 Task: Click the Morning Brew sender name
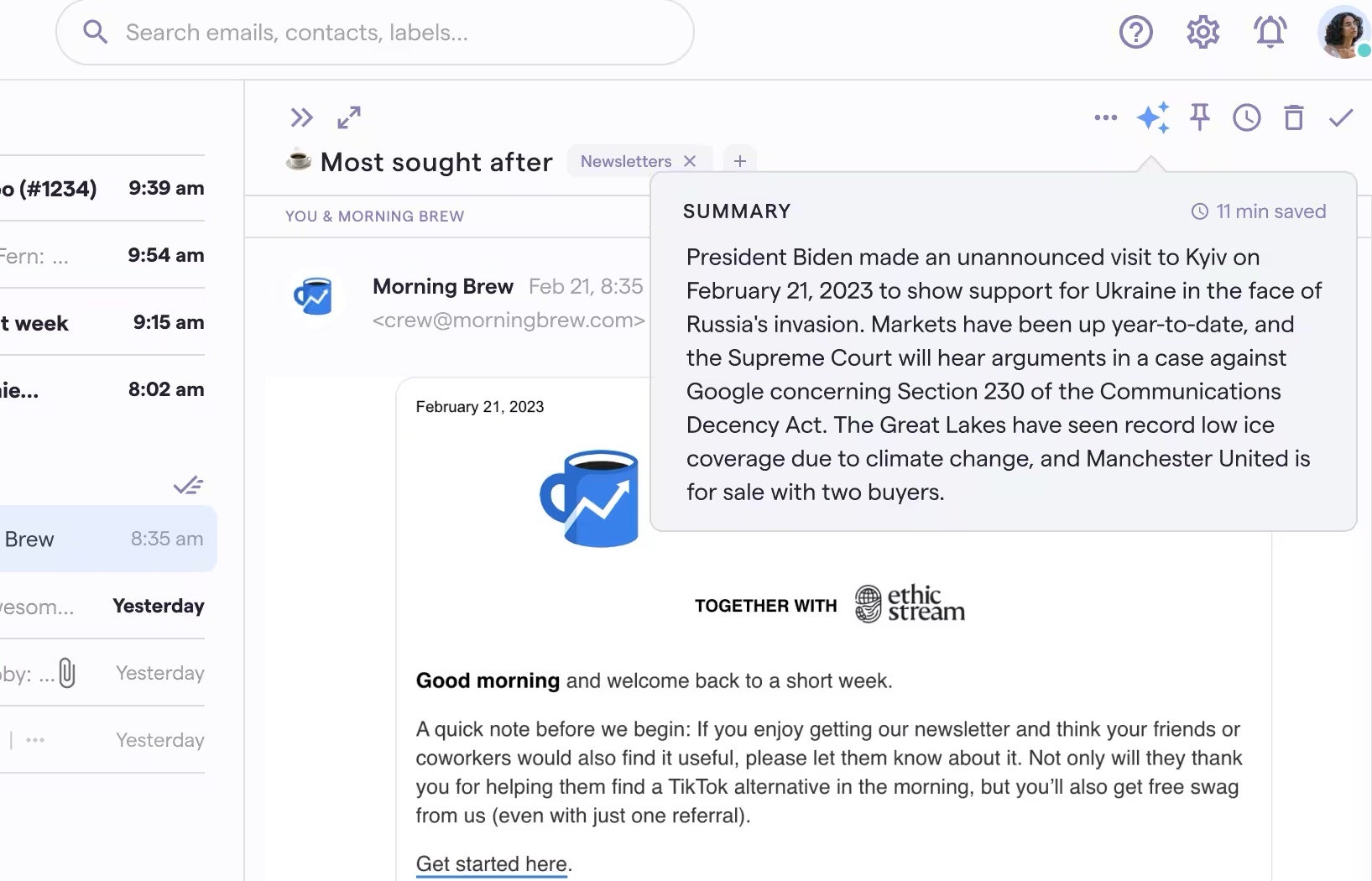coord(443,287)
